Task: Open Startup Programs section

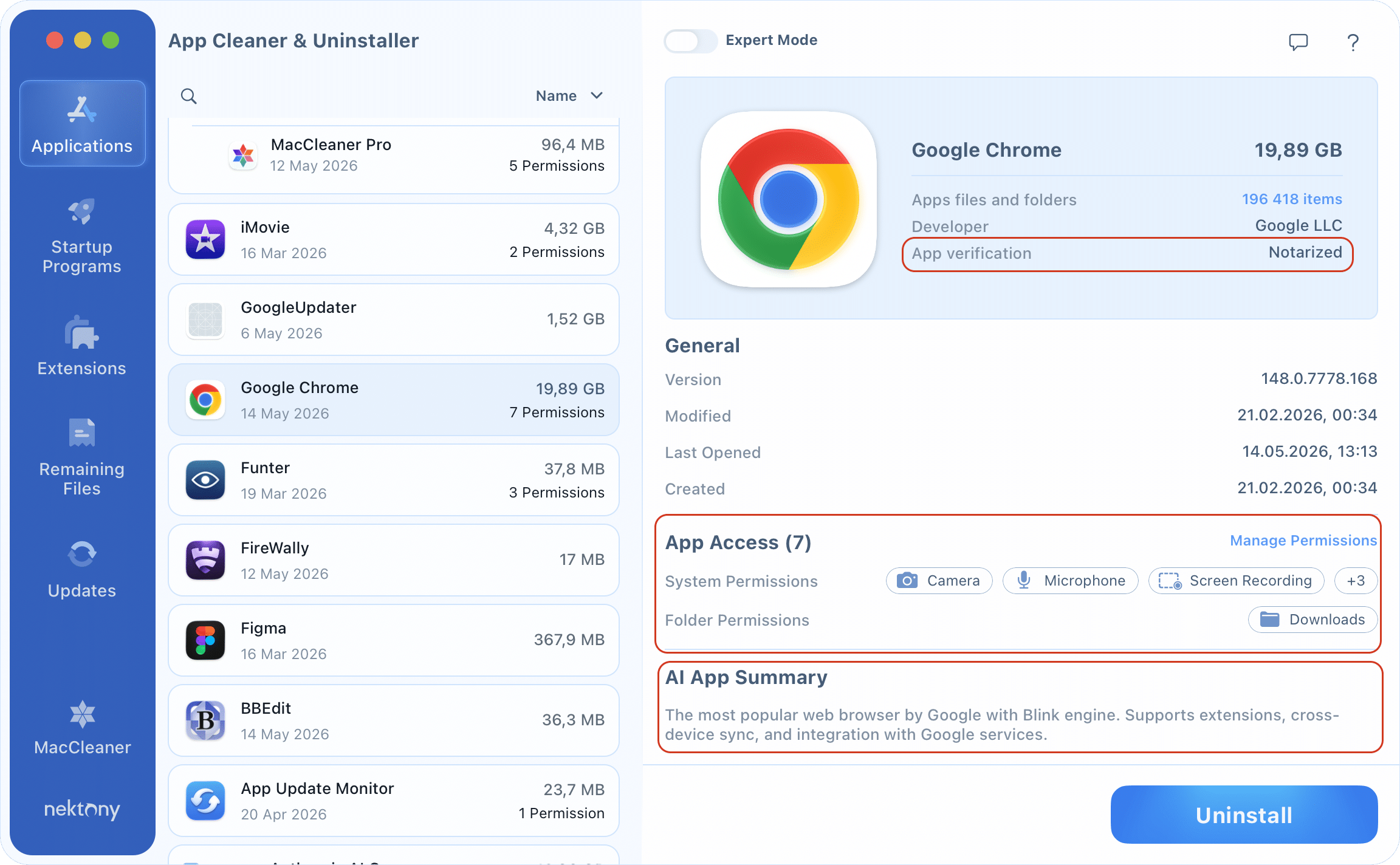Action: click(x=82, y=237)
